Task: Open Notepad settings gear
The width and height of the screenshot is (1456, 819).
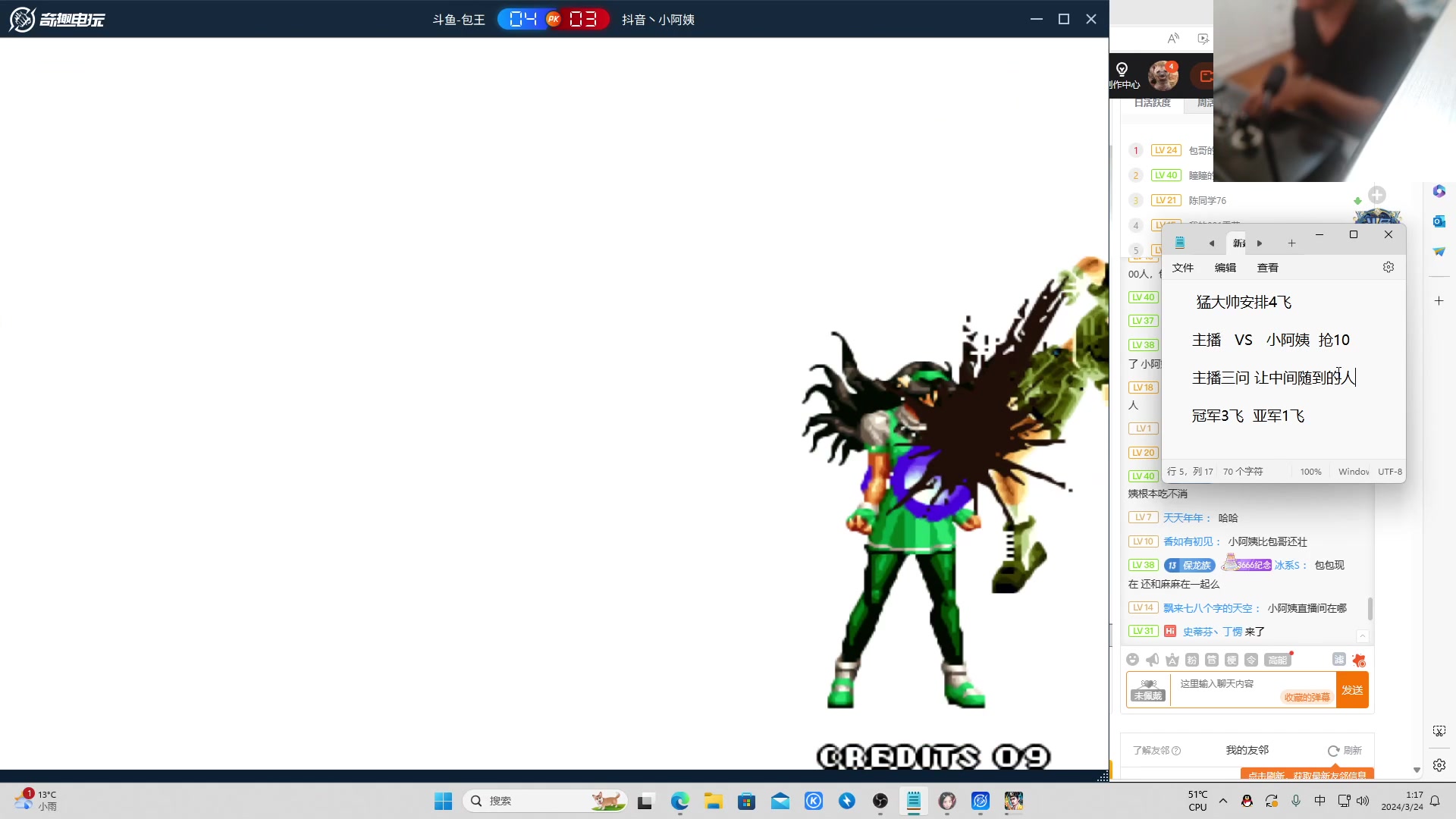Action: tap(1389, 267)
